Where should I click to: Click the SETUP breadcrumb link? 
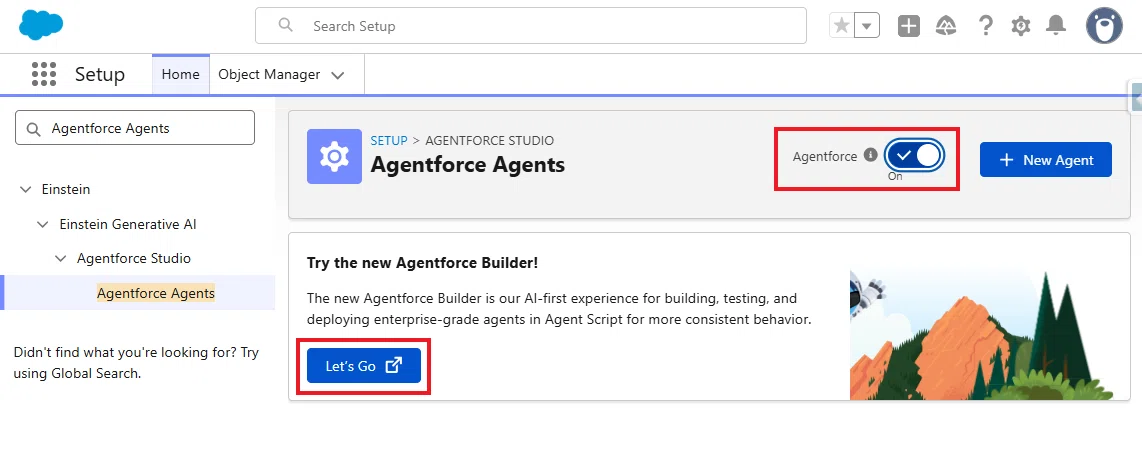[389, 140]
